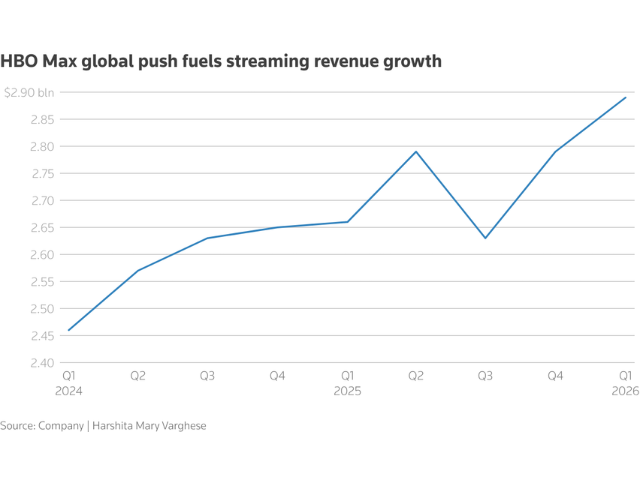Select the 2.55 y-axis label

42,282
